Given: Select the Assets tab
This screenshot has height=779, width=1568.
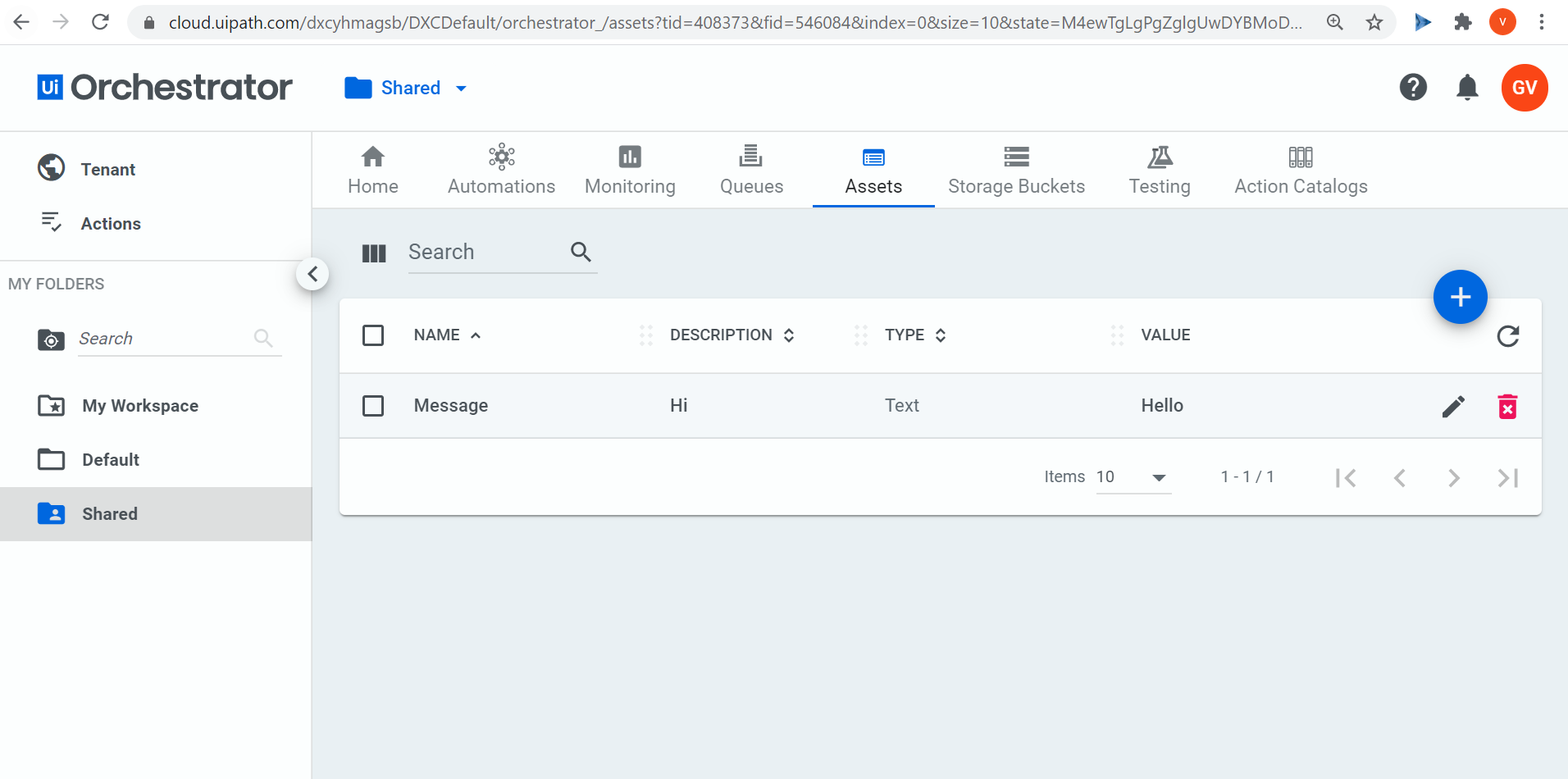Looking at the screenshot, I should (873, 171).
